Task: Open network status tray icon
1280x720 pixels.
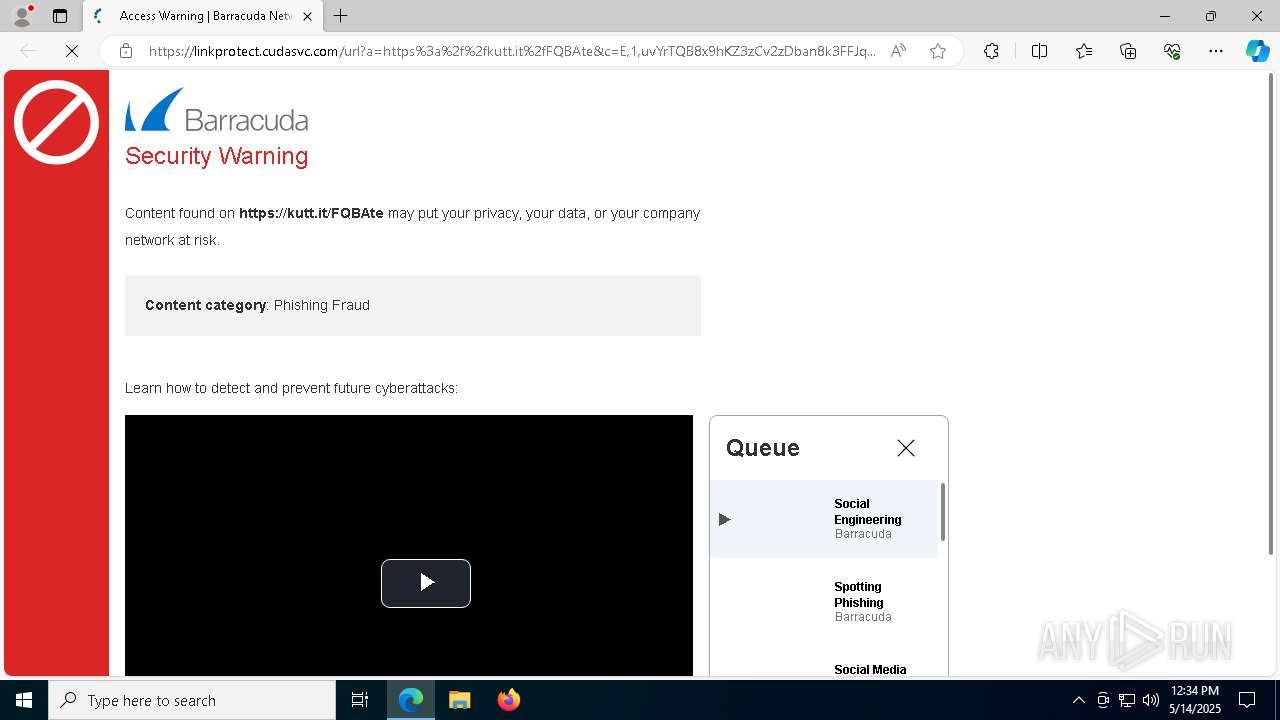Action: [1127, 700]
